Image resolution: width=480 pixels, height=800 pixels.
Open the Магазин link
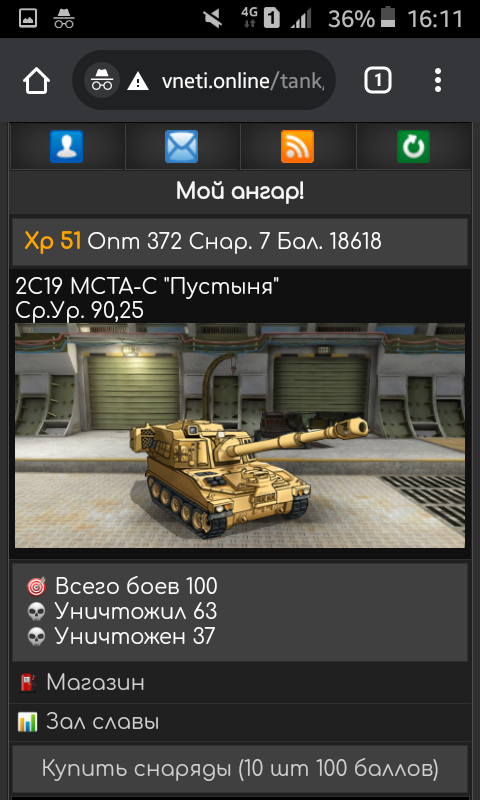[95, 682]
